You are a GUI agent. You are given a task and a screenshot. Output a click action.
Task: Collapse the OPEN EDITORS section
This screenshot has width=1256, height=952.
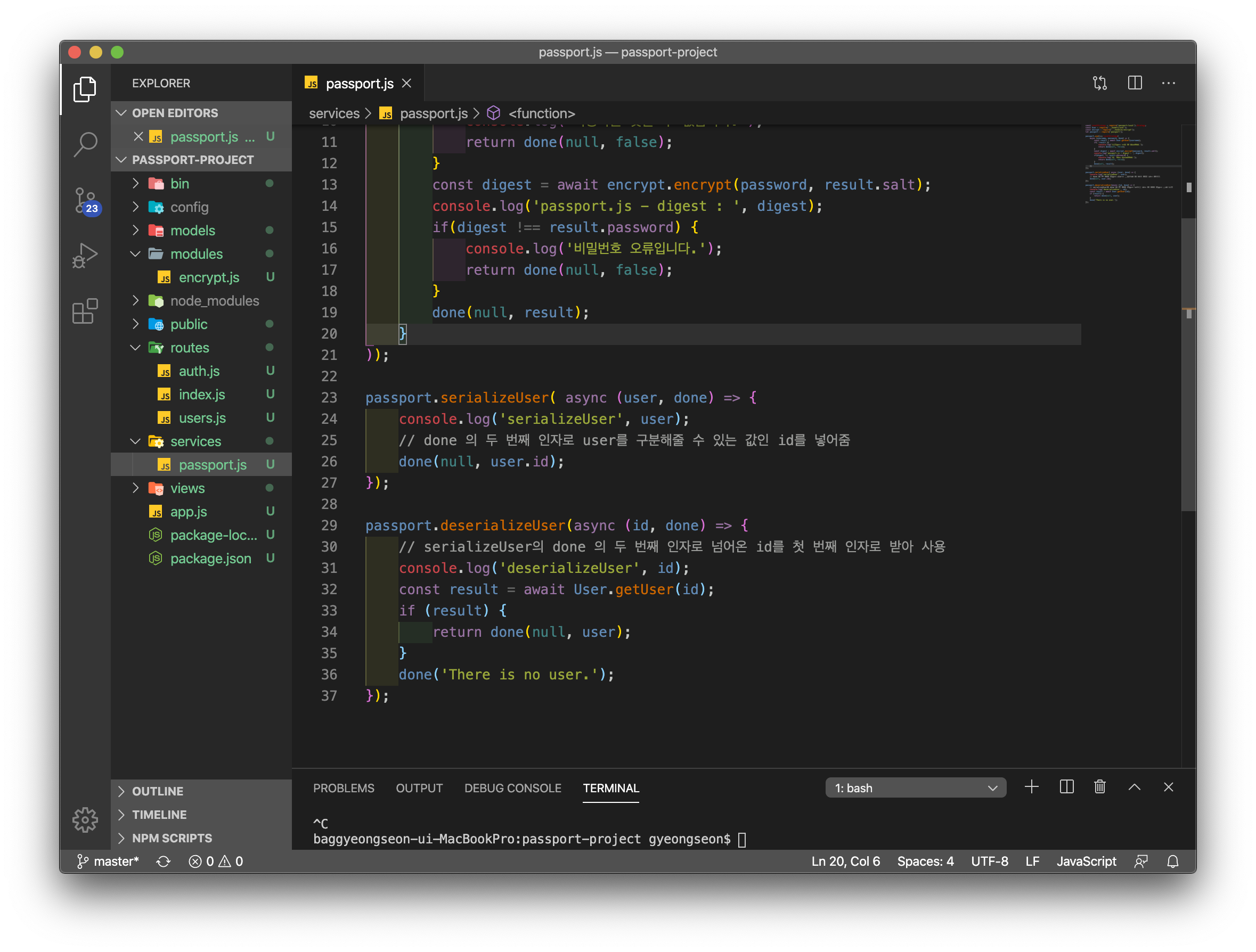coord(175,113)
